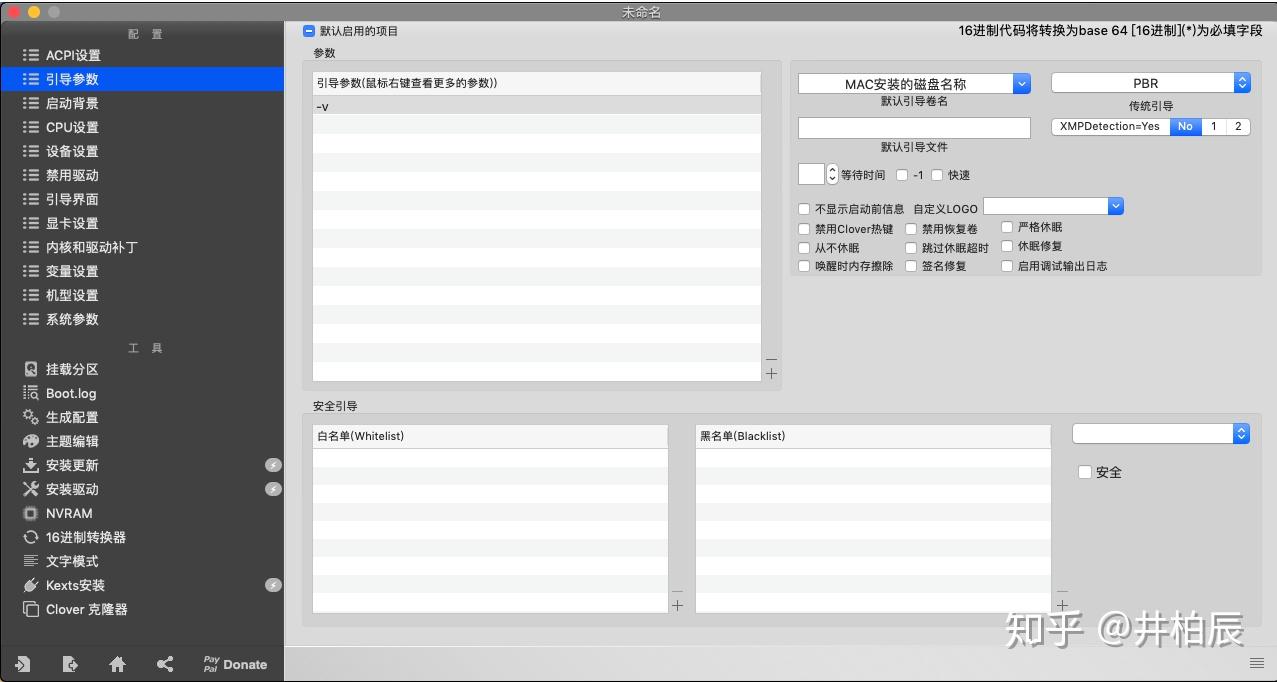Screen dimensions: 1277x682
Task: Select No in the XMPDetection segmented control
Action: [x=1185, y=127]
